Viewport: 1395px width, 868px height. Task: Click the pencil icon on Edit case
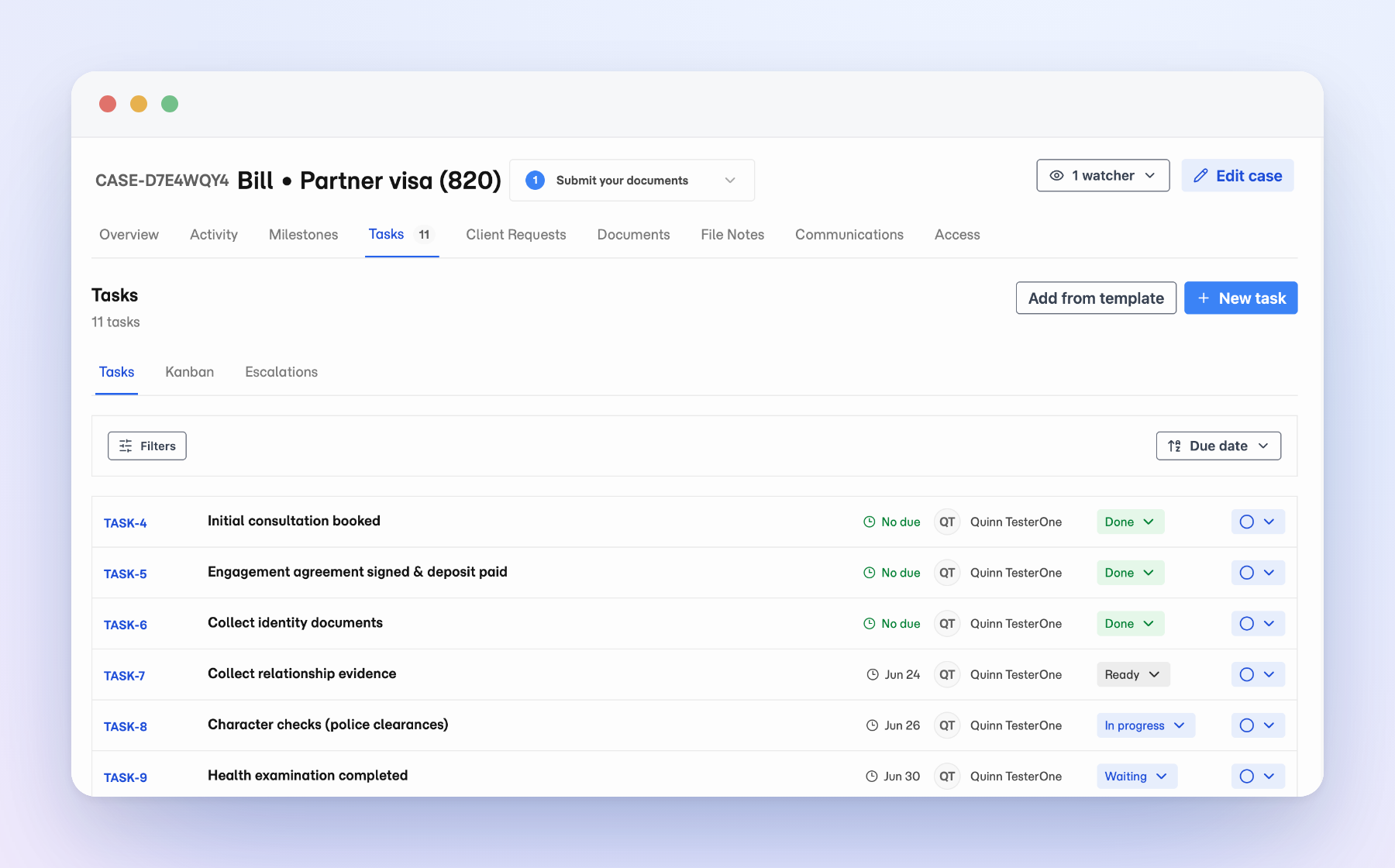[1200, 176]
